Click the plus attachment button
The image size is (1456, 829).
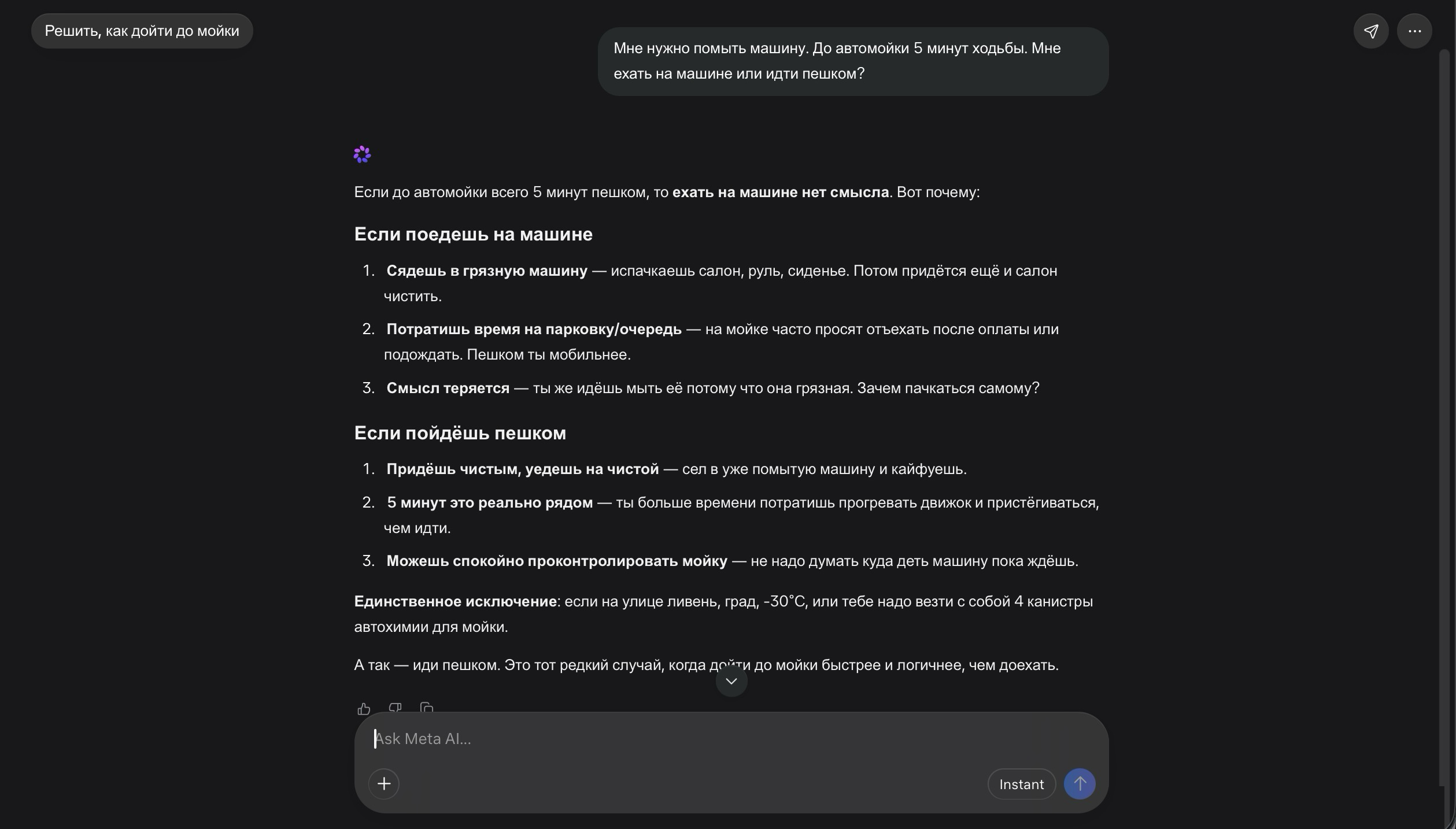click(x=384, y=784)
